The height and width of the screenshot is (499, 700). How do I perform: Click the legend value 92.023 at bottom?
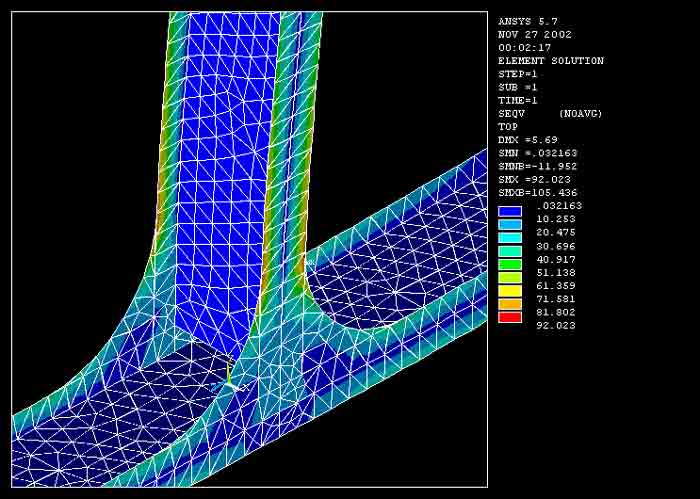tap(556, 326)
